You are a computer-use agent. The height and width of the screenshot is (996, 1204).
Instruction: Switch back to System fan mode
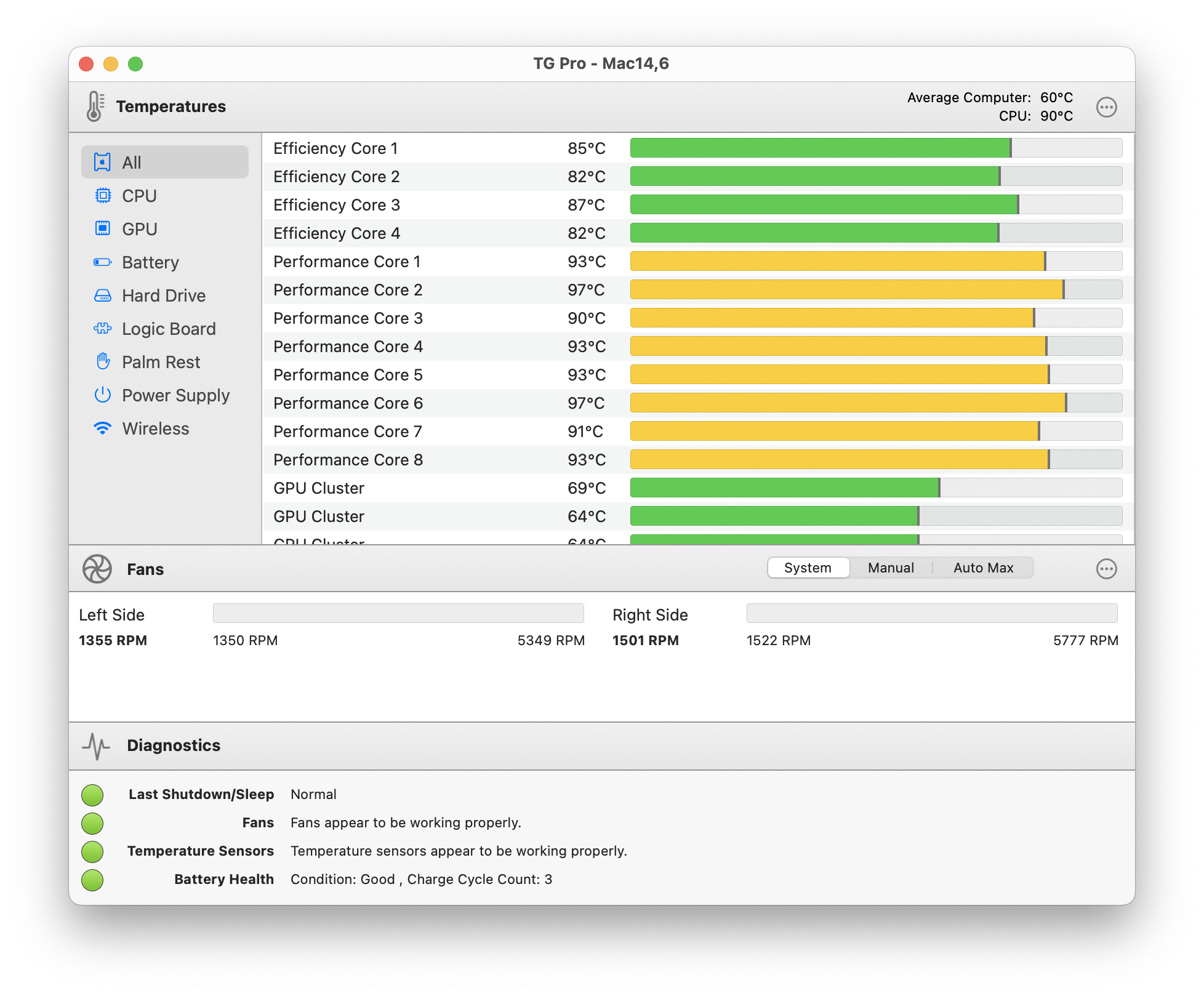click(808, 568)
